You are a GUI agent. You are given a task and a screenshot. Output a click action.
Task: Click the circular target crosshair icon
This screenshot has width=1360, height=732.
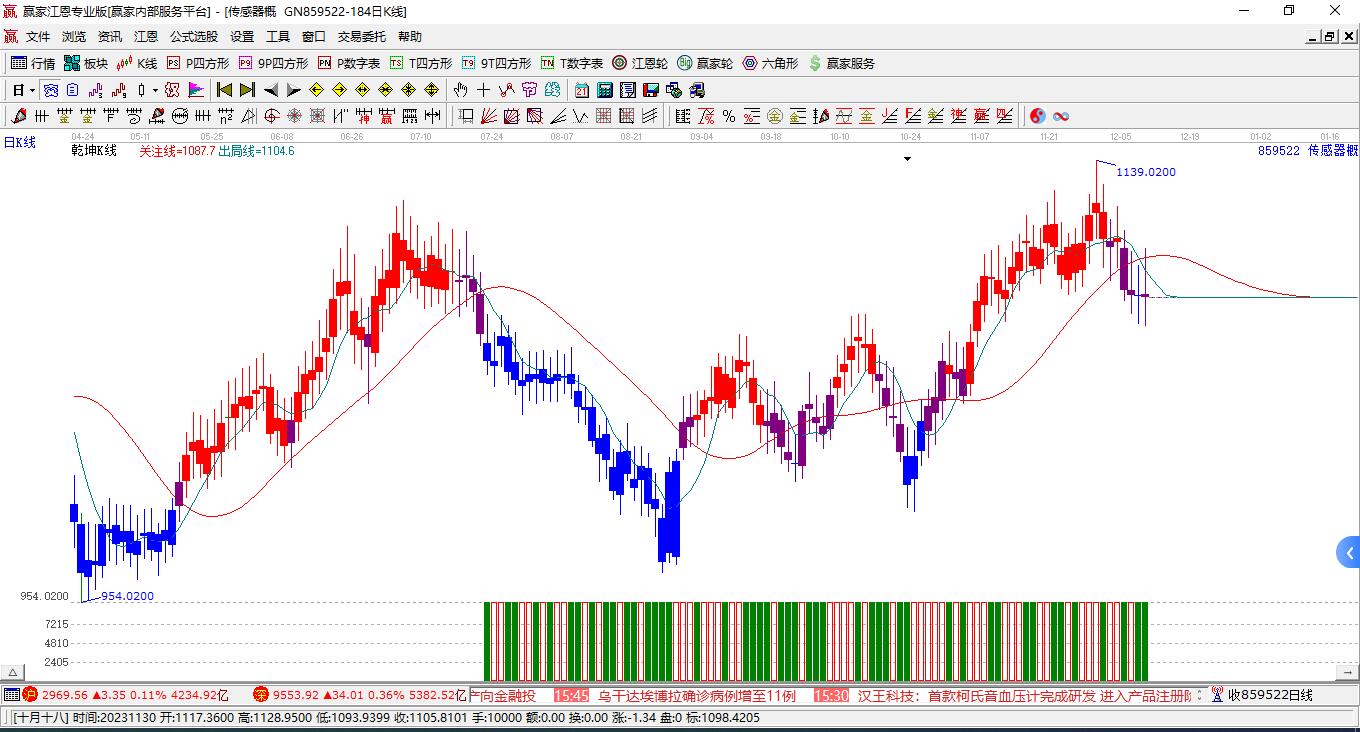[271, 116]
